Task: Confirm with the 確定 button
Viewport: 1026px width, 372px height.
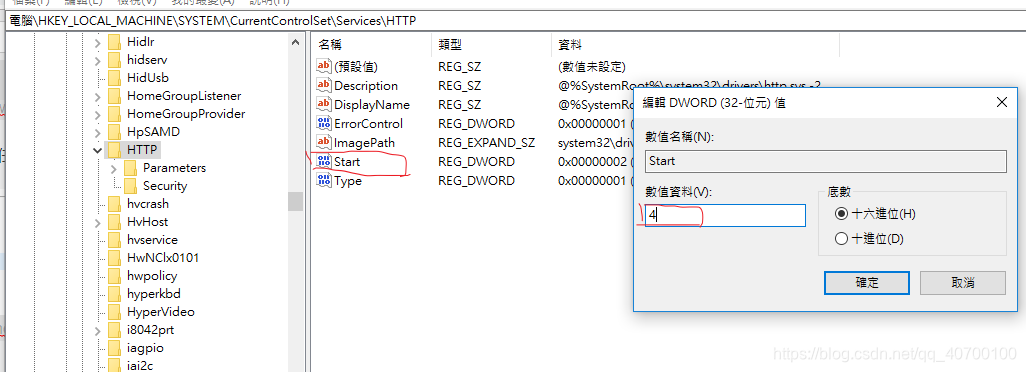Action: click(x=867, y=282)
